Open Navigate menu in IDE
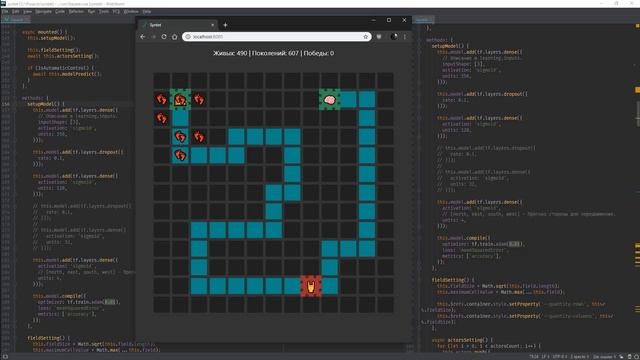 point(43,11)
